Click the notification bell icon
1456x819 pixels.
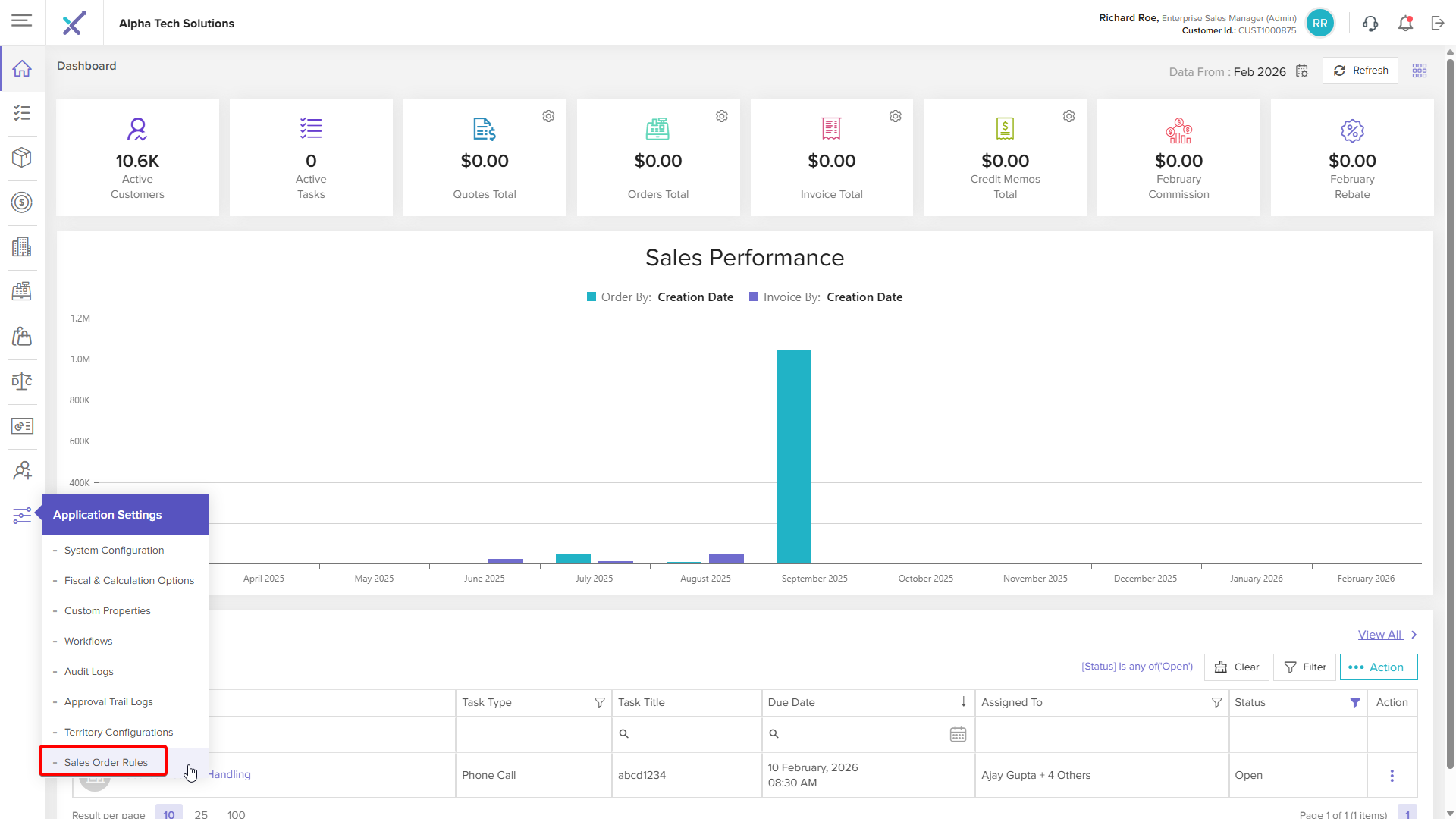pos(1405,24)
